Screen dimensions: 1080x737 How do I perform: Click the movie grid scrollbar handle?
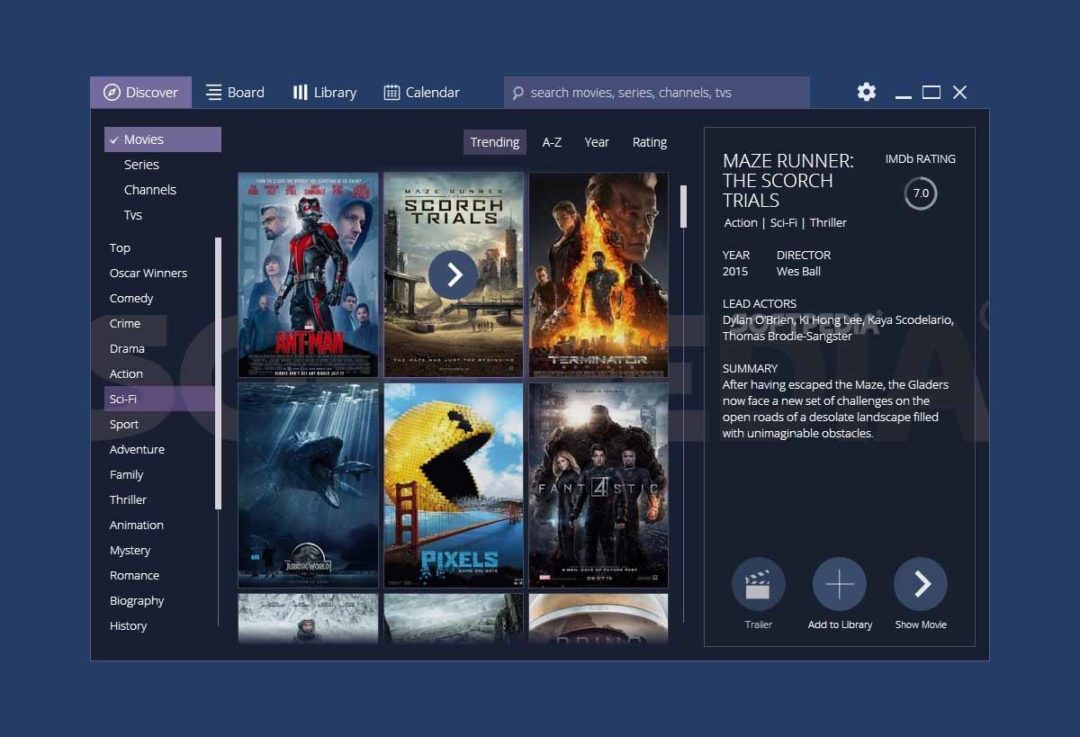[x=684, y=206]
